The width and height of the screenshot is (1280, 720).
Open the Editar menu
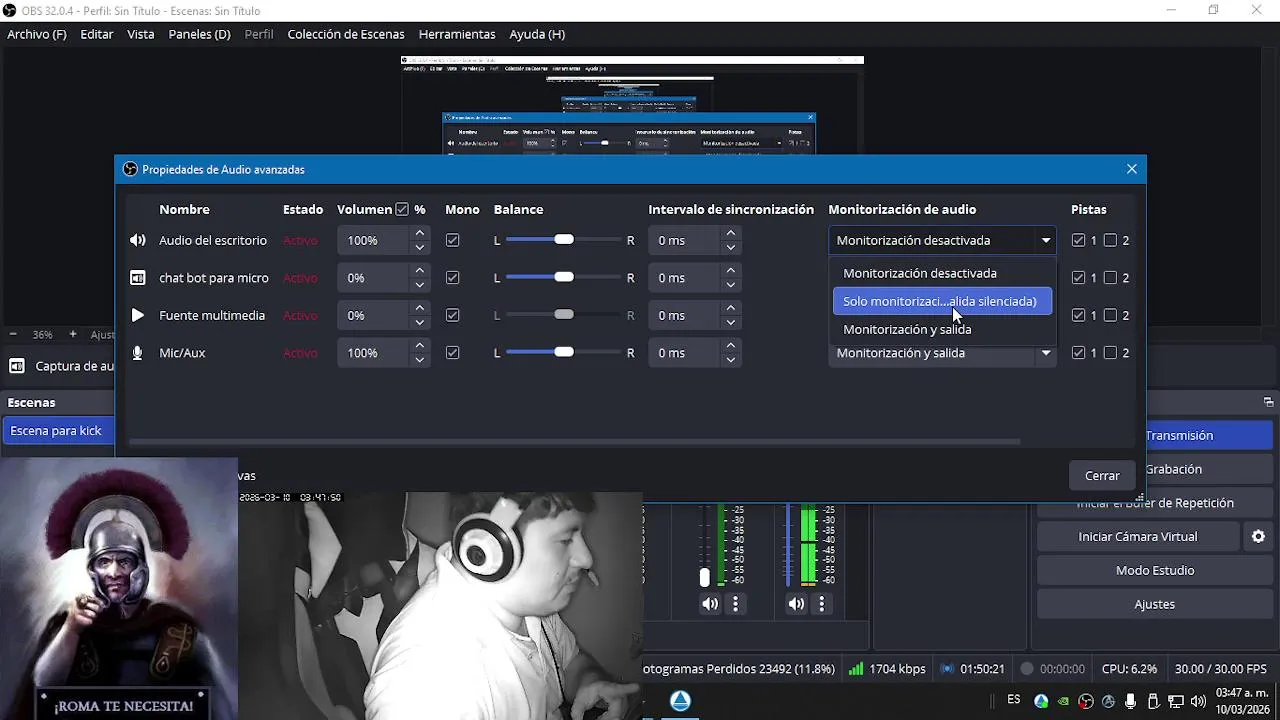[97, 34]
